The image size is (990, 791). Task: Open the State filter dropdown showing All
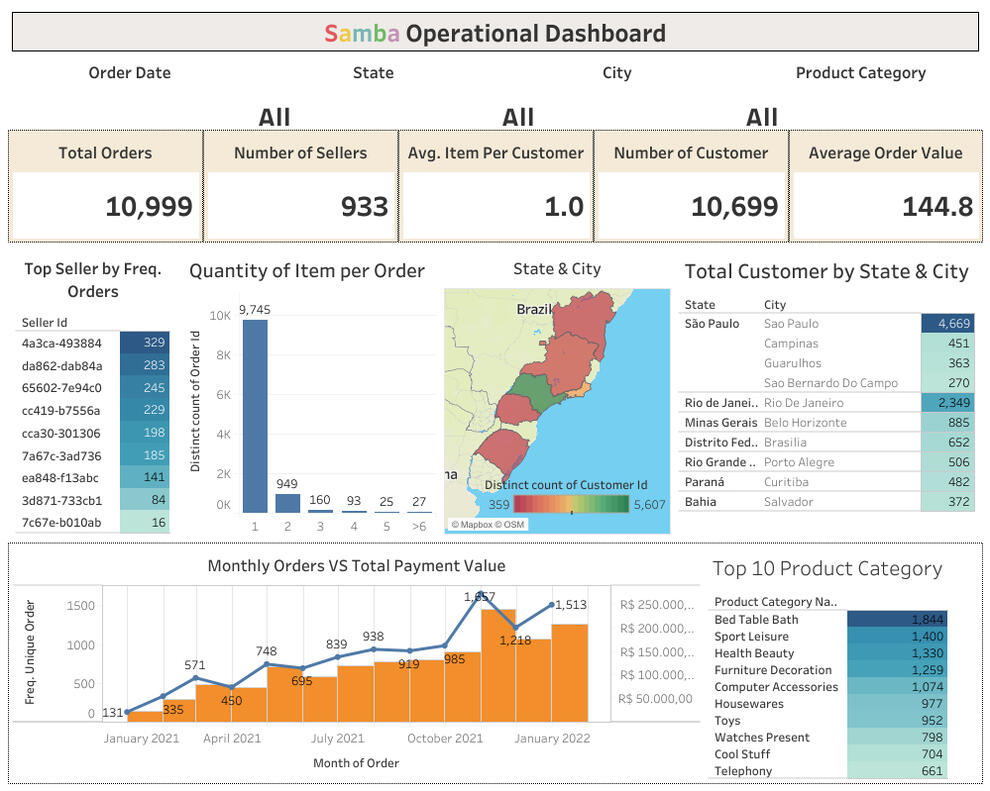point(274,117)
